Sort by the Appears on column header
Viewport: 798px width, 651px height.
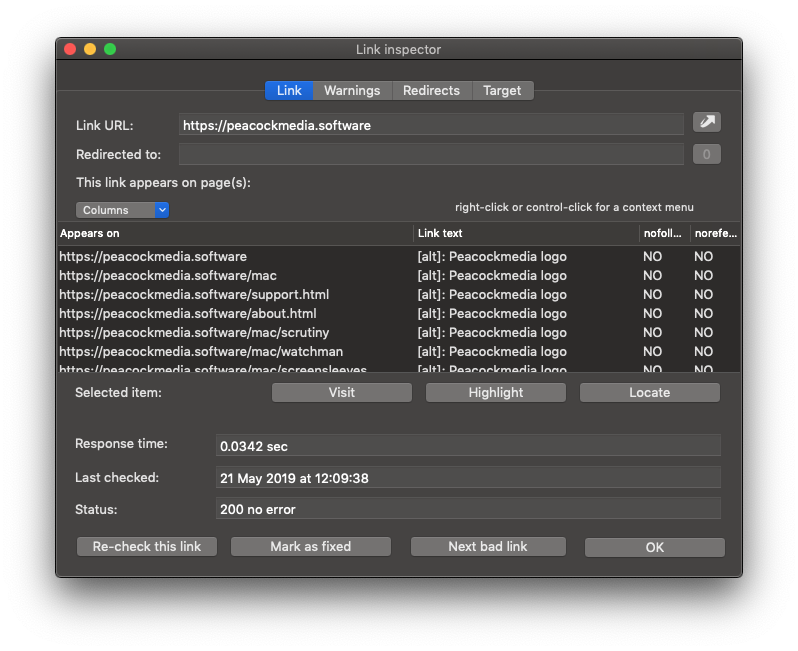pyautogui.click(x=235, y=233)
